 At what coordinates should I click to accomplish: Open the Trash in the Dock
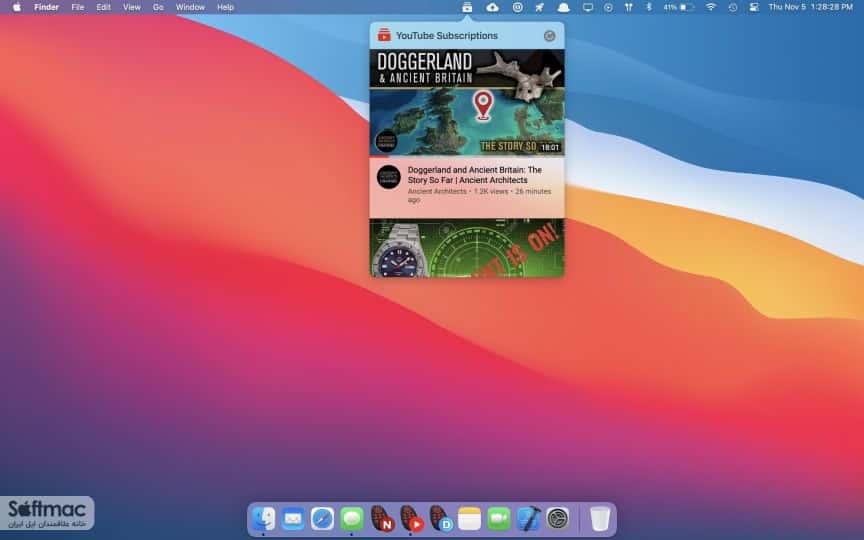tap(600, 519)
